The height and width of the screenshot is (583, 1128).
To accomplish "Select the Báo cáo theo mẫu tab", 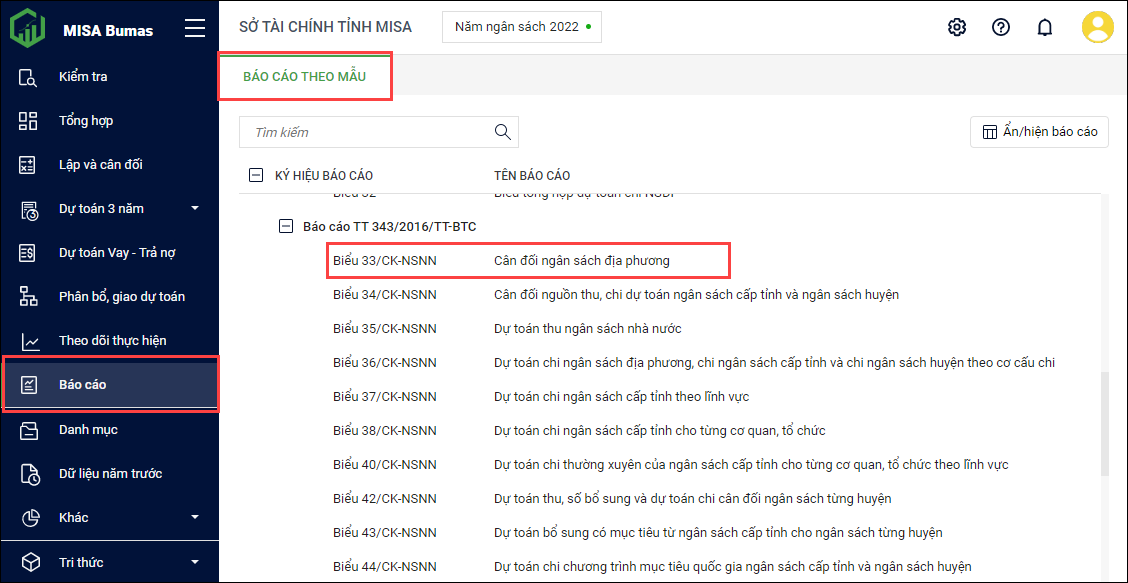I will click(x=304, y=78).
